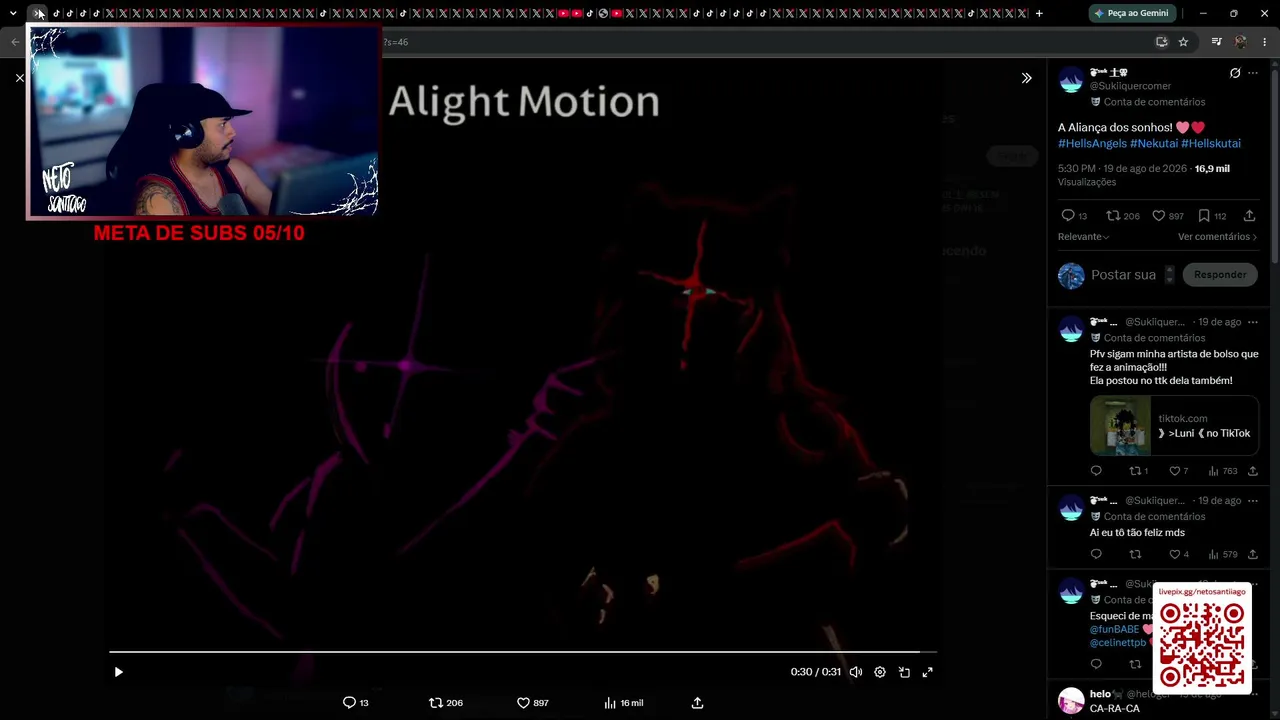Image resolution: width=1280 pixels, height=720 pixels.
Task: Share the Ai eu tô tão feliz comment
Action: (x=1252, y=554)
